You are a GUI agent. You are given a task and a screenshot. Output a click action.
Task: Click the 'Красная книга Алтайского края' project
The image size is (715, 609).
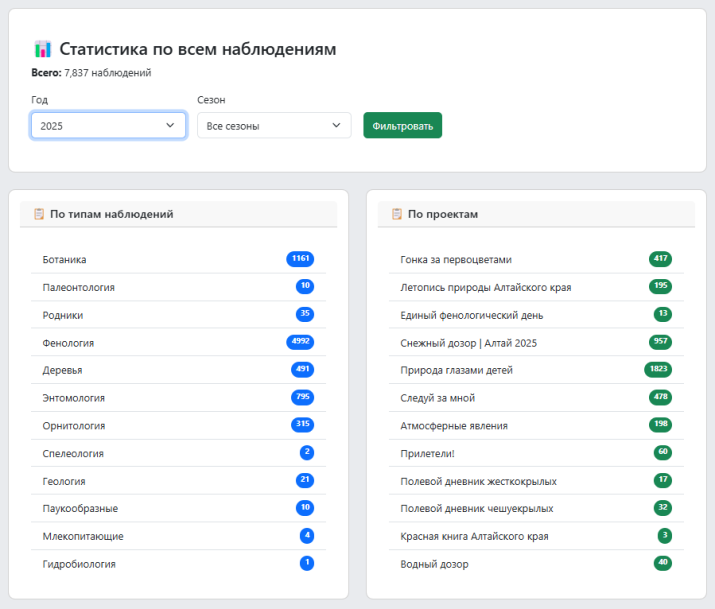click(x=474, y=536)
